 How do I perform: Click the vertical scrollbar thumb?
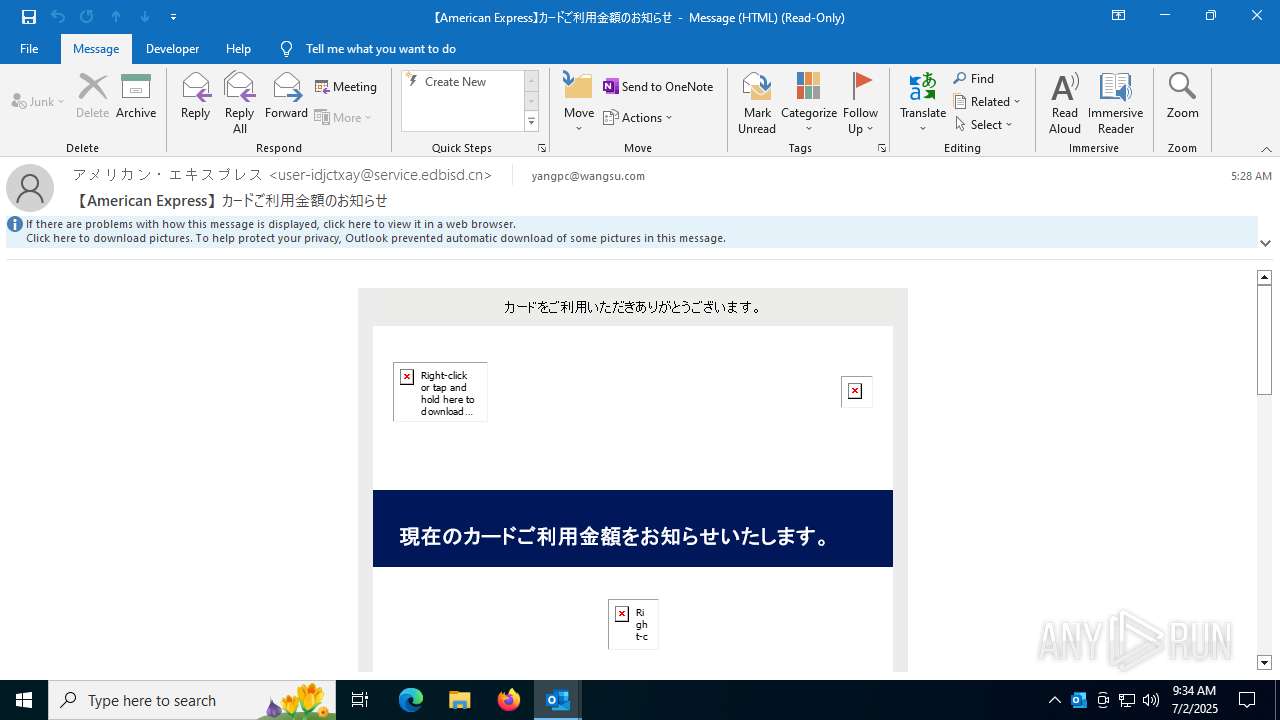click(1265, 340)
